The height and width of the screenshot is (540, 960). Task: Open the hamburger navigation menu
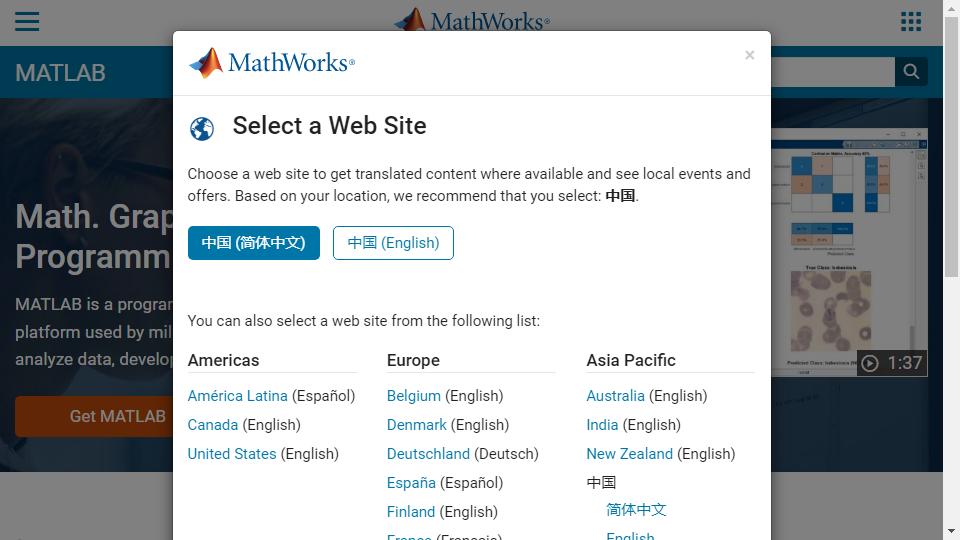tap(27, 22)
